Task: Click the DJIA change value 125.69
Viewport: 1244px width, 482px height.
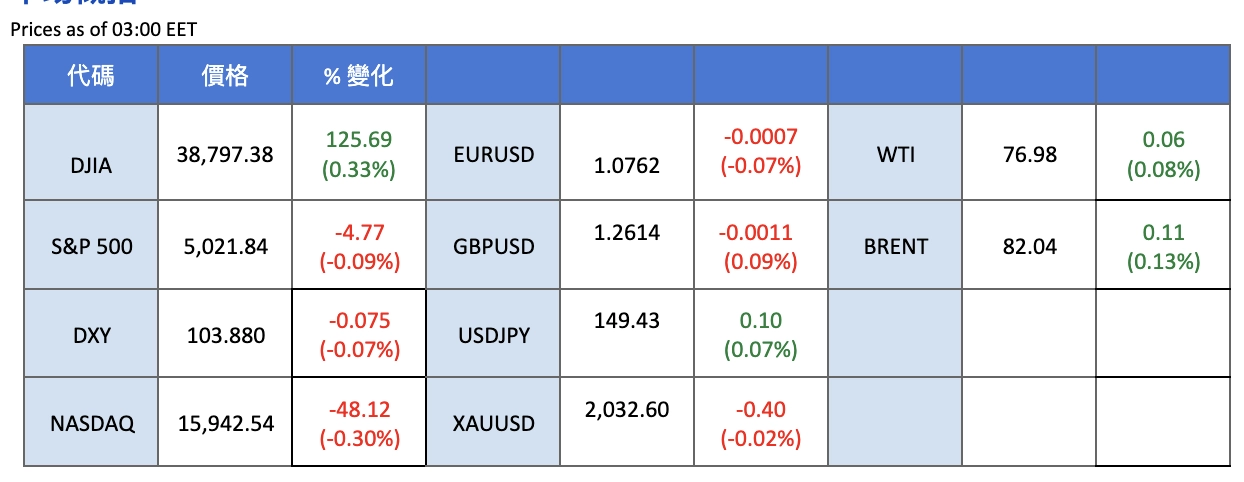Action: 358,140
